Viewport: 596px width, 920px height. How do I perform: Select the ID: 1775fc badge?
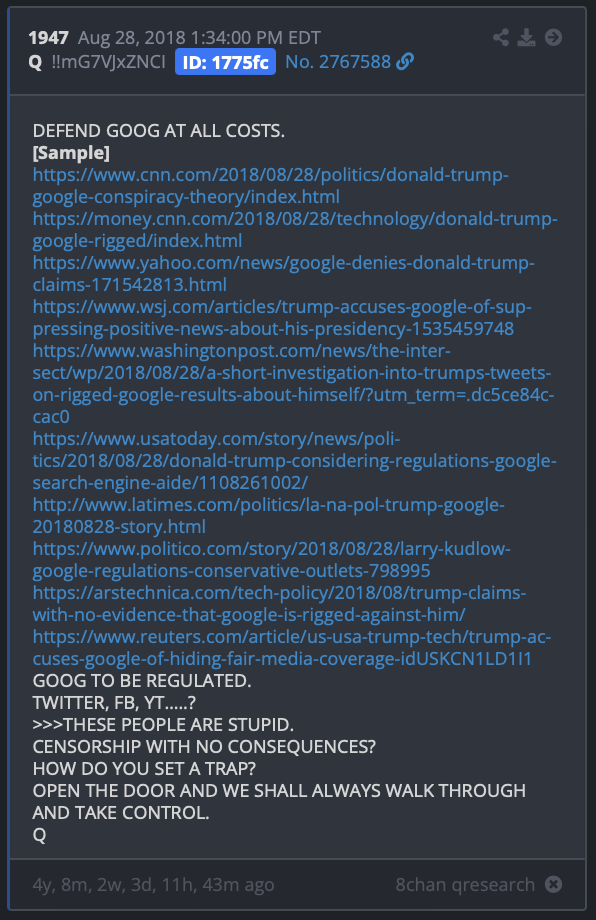pos(225,62)
